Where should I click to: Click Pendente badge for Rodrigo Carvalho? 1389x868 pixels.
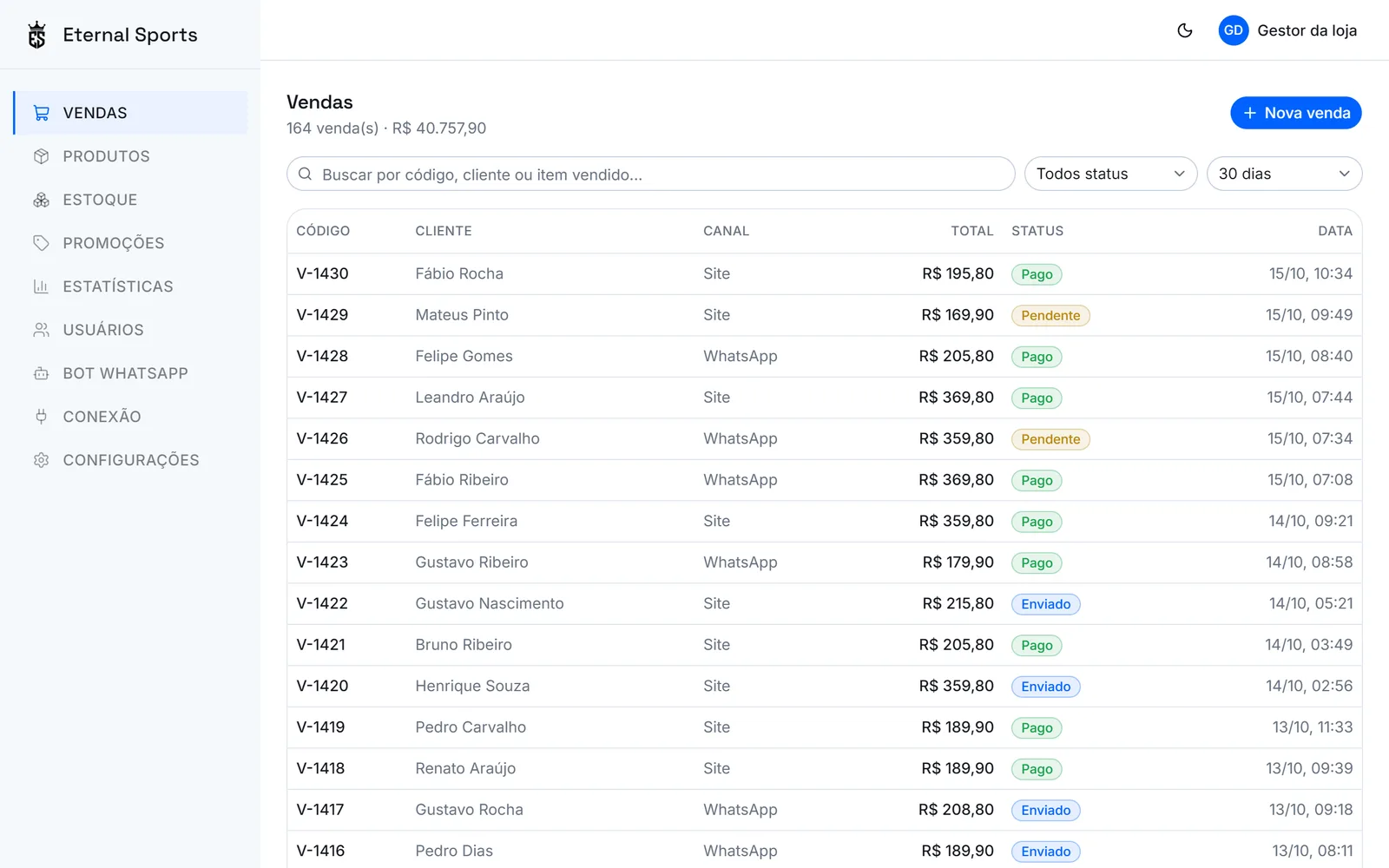(x=1050, y=439)
